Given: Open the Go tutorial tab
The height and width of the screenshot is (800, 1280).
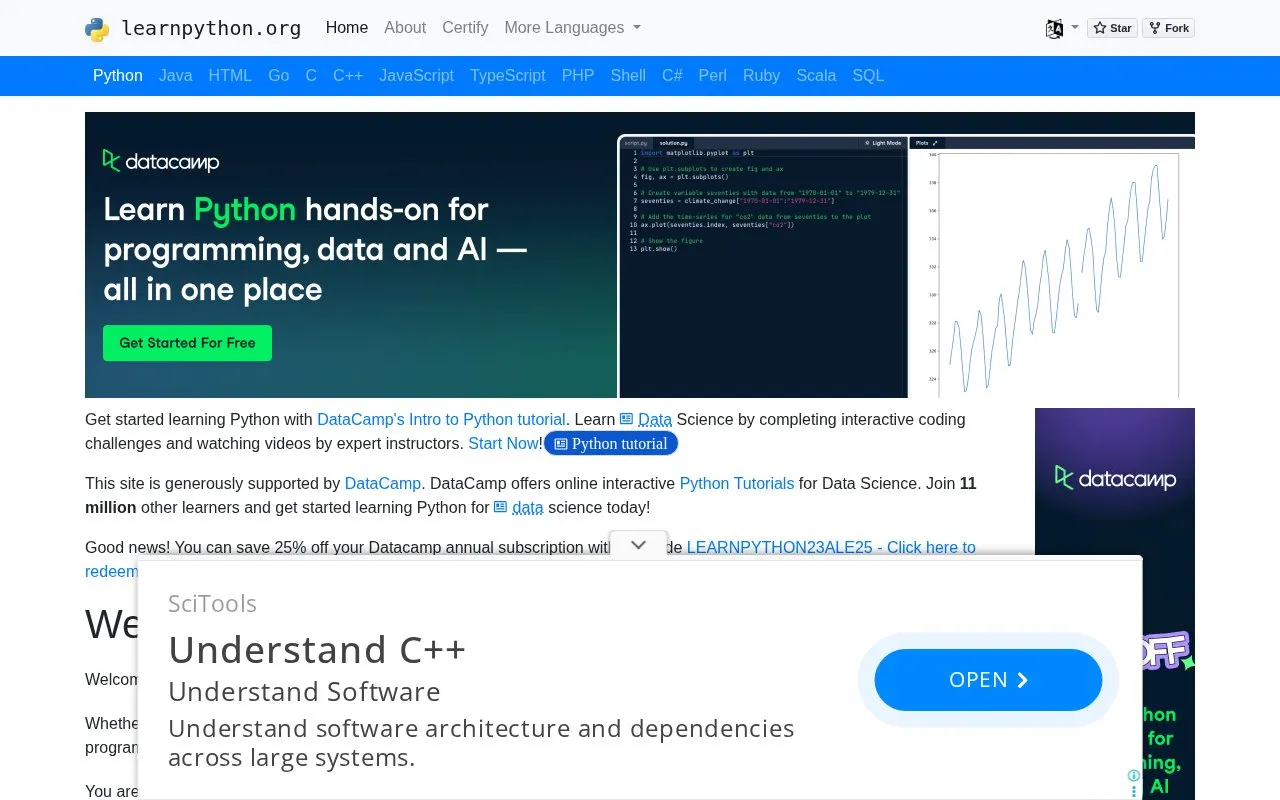Looking at the screenshot, I should [x=279, y=76].
